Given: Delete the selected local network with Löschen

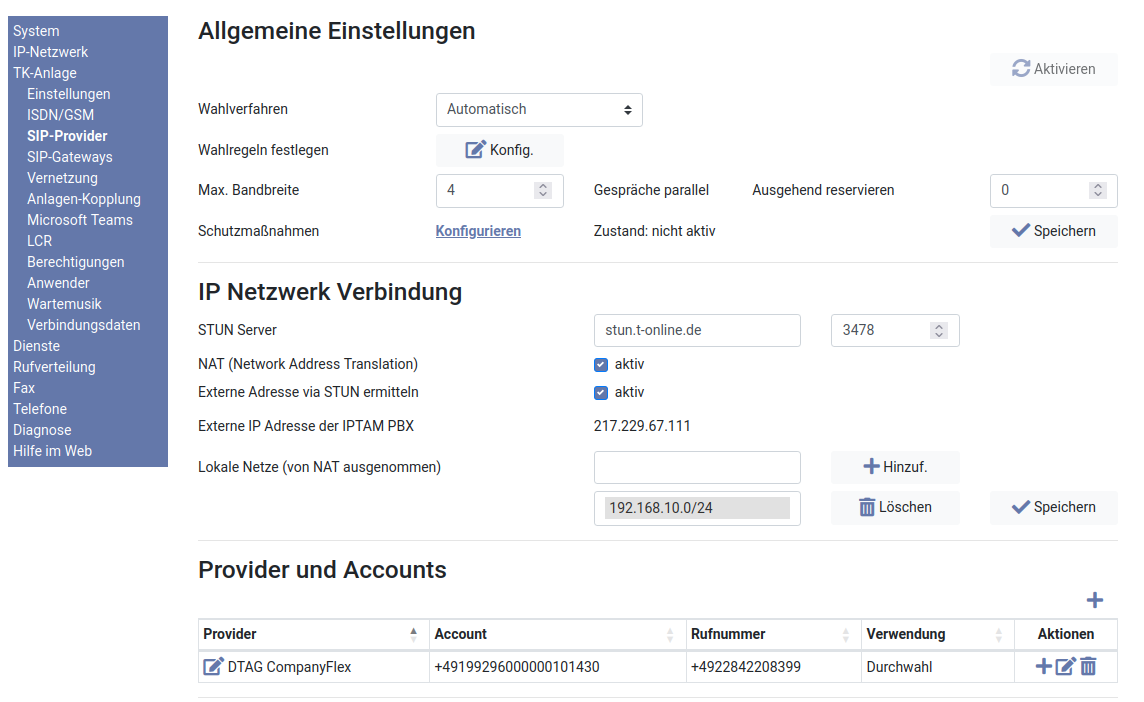Looking at the screenshot, I should (x=895, y=507).
